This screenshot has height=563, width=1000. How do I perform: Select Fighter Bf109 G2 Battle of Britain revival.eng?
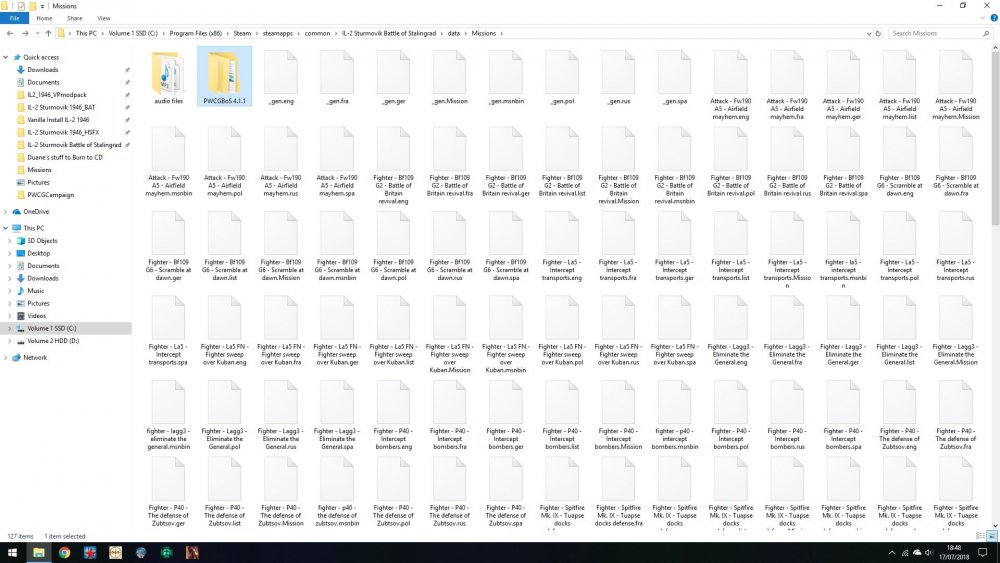coord(393,166)
